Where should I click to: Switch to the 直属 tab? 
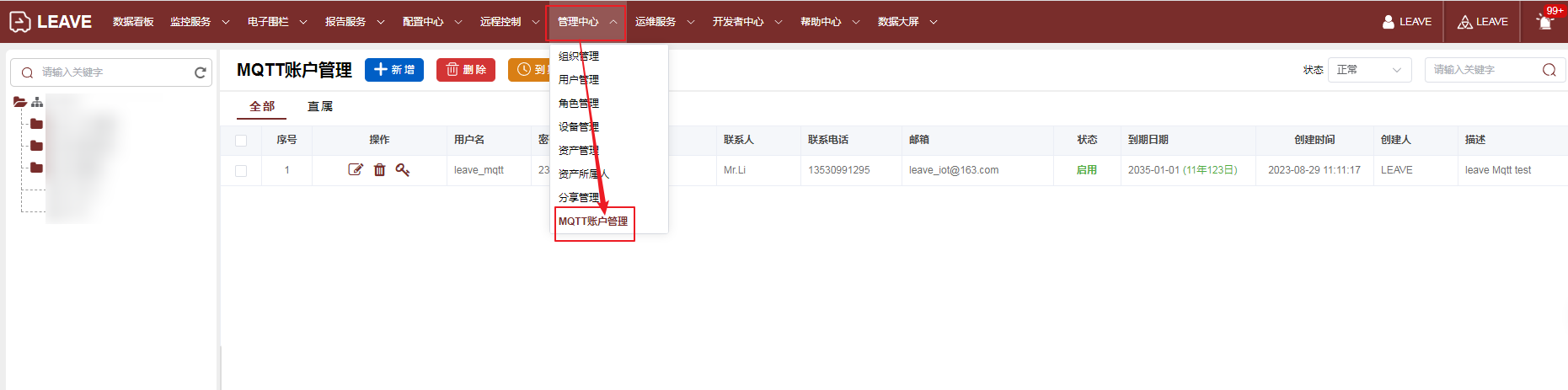pos(320,106)
